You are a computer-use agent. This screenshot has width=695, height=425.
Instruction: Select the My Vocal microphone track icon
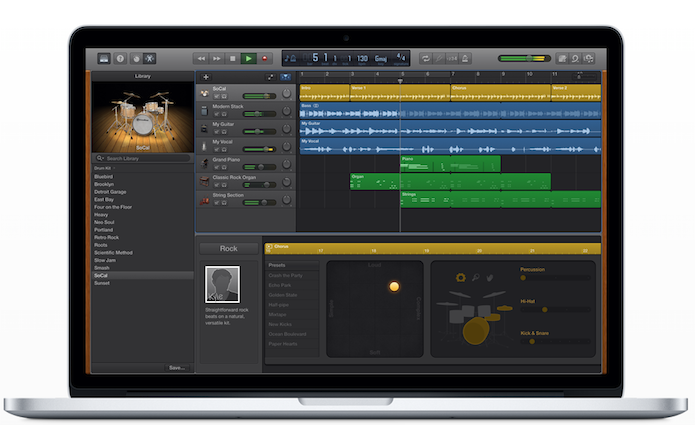coord(204,146)
